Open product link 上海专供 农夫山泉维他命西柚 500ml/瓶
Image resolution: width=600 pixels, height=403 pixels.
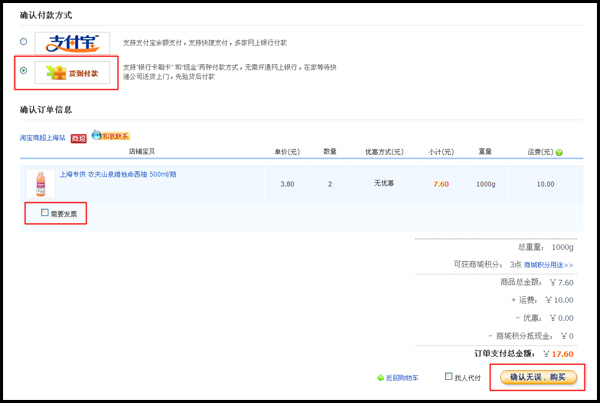[118, 175]
